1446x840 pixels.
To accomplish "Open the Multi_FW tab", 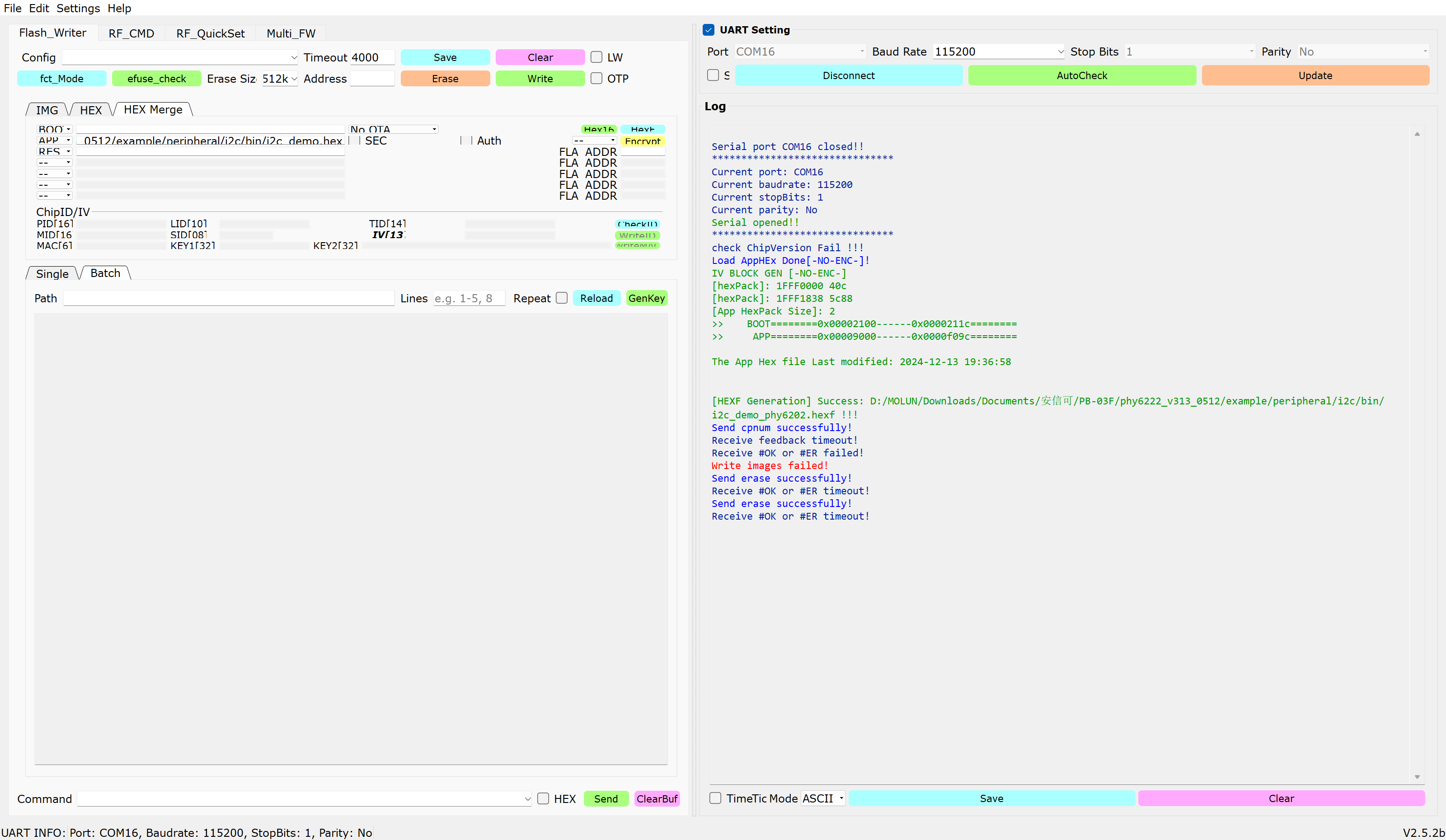I will pyautogui.click(x=291, y=33).
